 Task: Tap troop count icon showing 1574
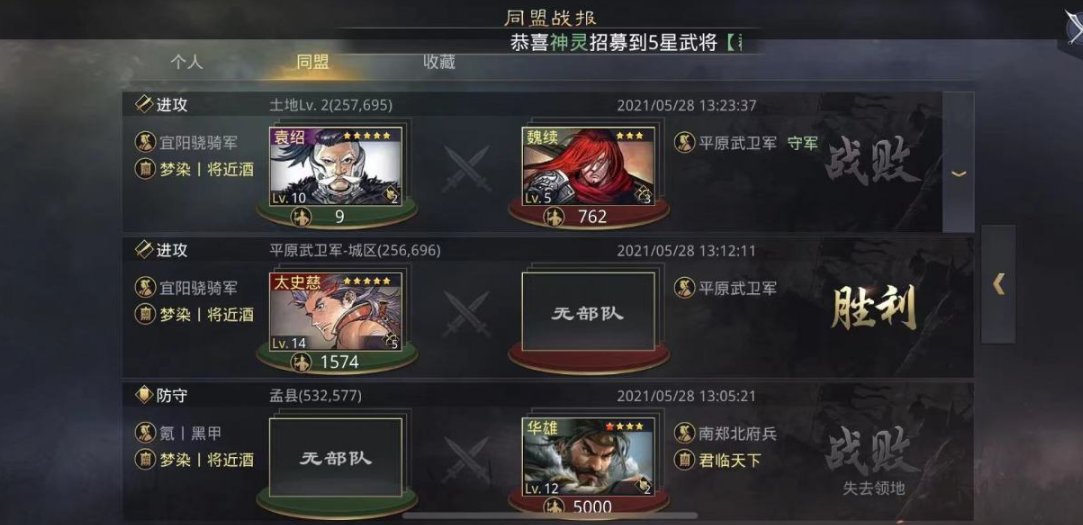pyautogui.click(x=301, y=361)
